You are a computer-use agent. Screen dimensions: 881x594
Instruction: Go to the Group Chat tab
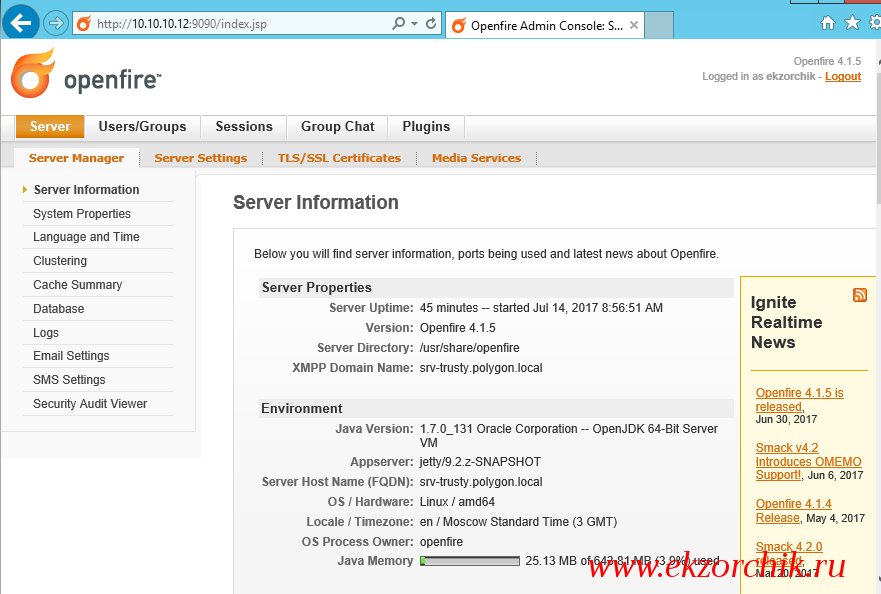tap(338, 126)
